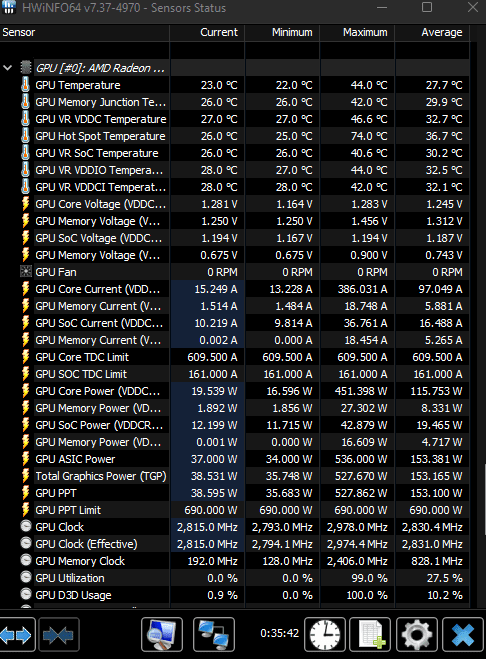
Task: Select the GPU Temperature row label
Action: coord(78,85)
